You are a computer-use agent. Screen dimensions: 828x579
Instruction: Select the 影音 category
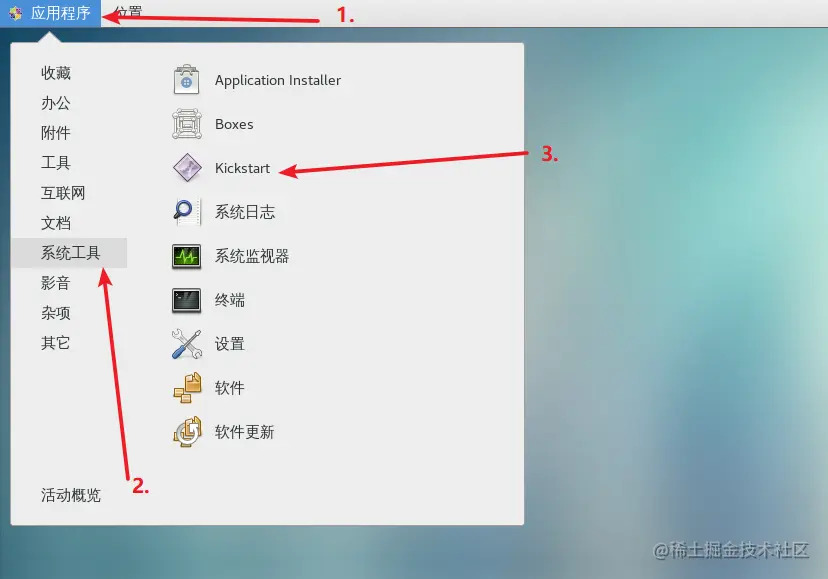point(56,283)
